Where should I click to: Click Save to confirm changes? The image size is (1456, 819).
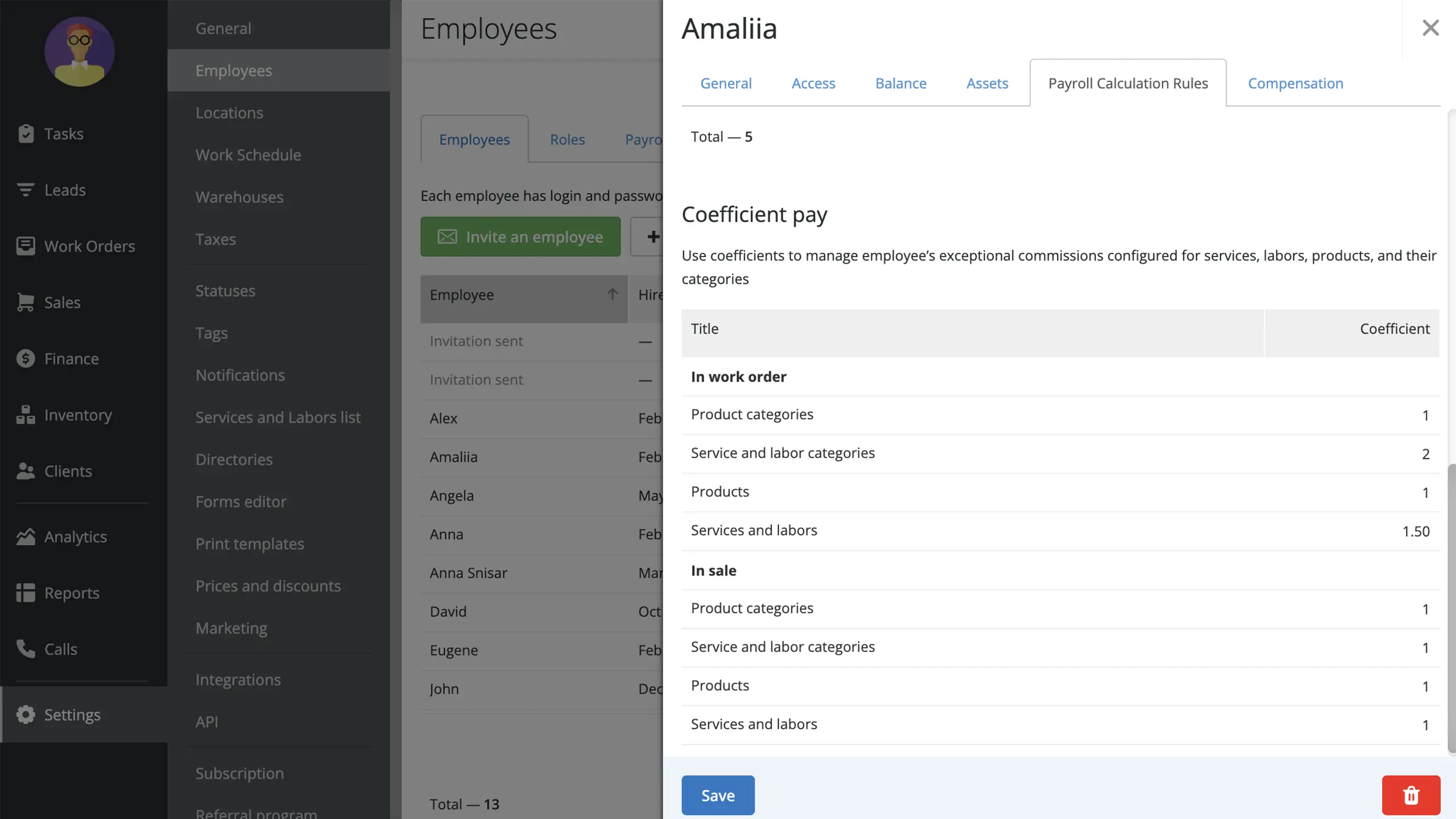(x=718, y=795)
